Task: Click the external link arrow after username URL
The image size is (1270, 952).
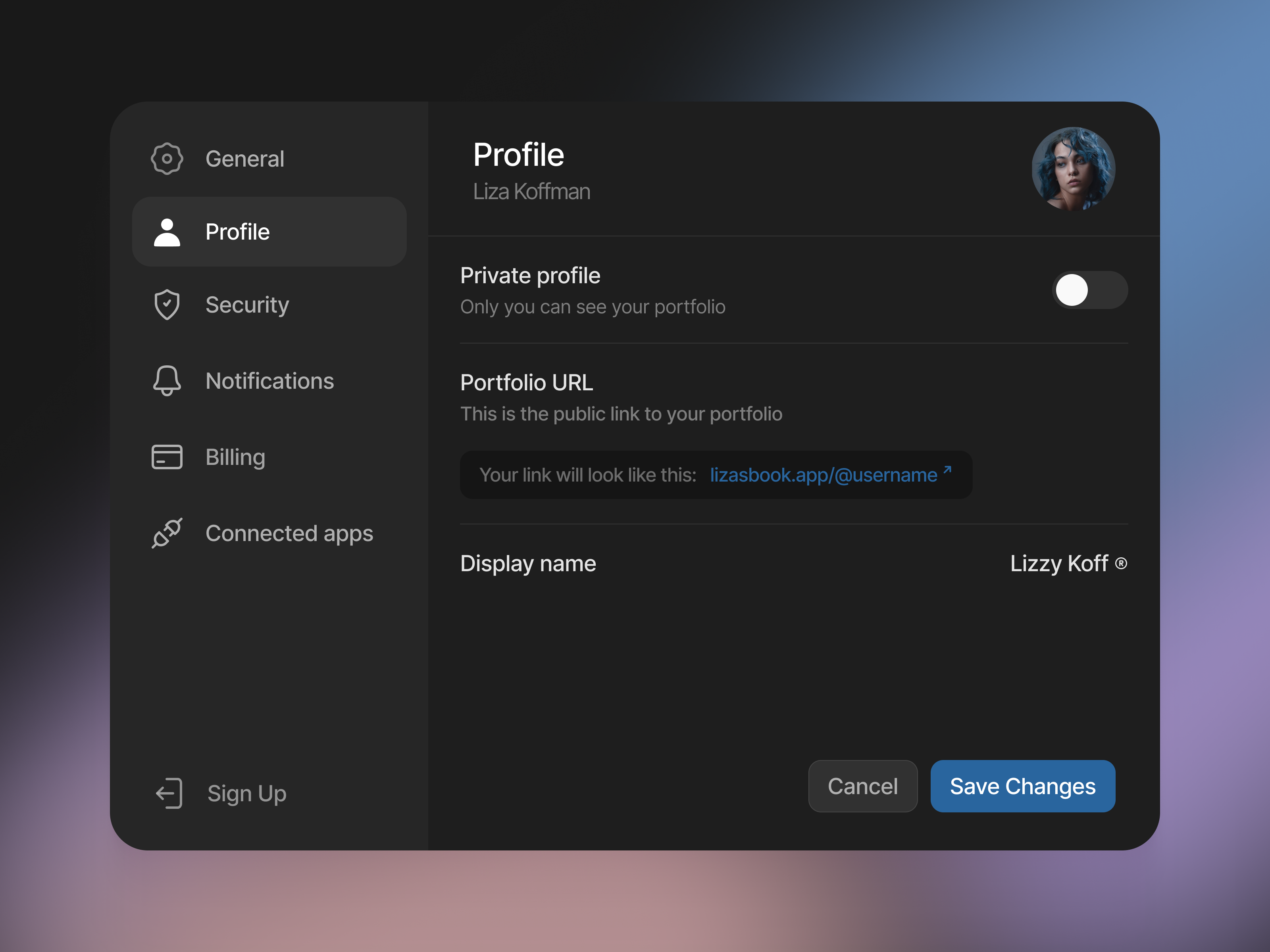Action: [x=947, y=470]
